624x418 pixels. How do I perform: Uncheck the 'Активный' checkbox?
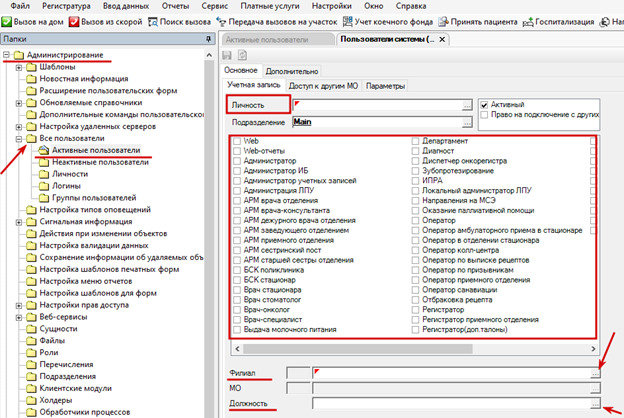point(484,105)
